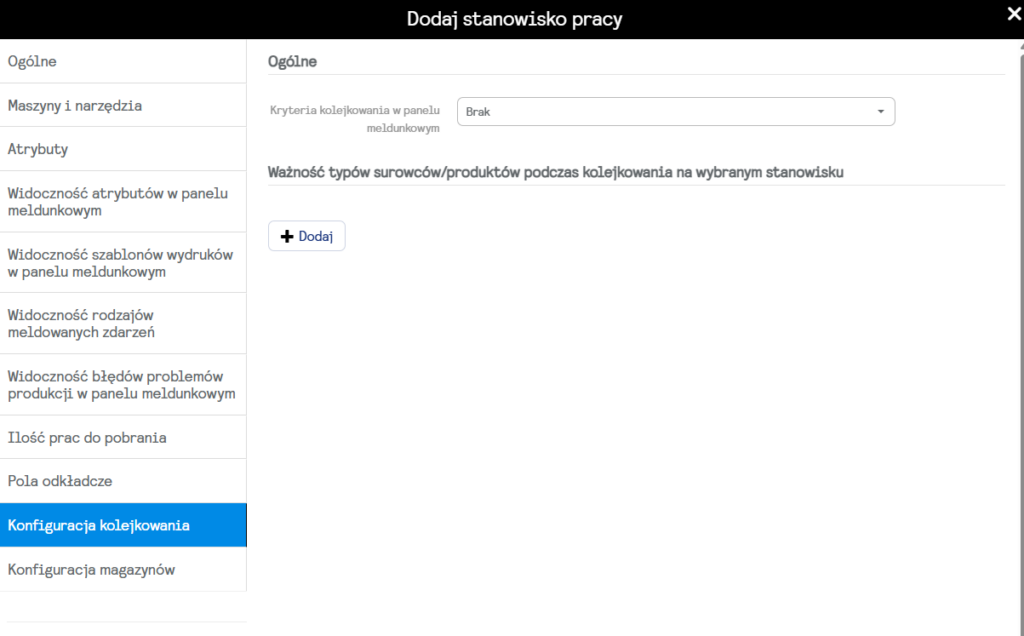Go to Widoczność atrybutów w panelu meldunkowym
Screen dimensions: 1024x636
[x=123, y=201]
